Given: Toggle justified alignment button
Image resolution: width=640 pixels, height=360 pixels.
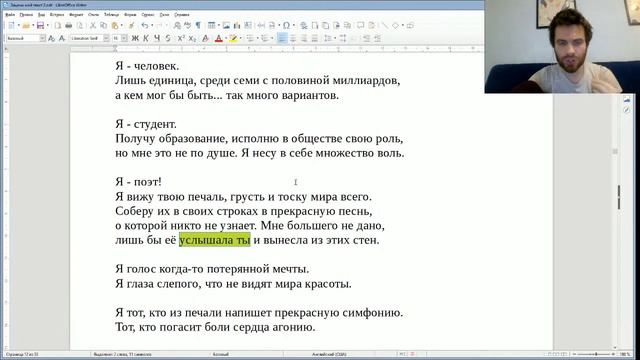Looking at the screenshot, I should click(x=315, y=38).
